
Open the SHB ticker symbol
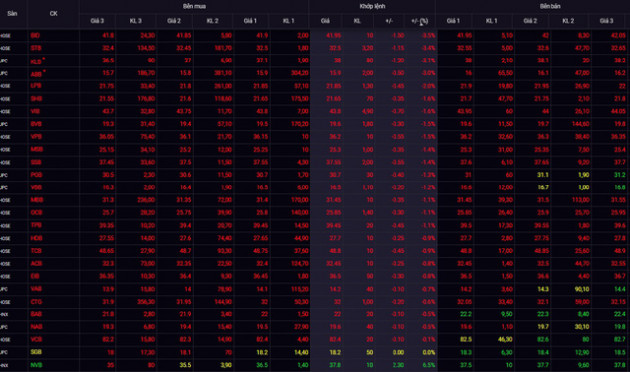36,98
